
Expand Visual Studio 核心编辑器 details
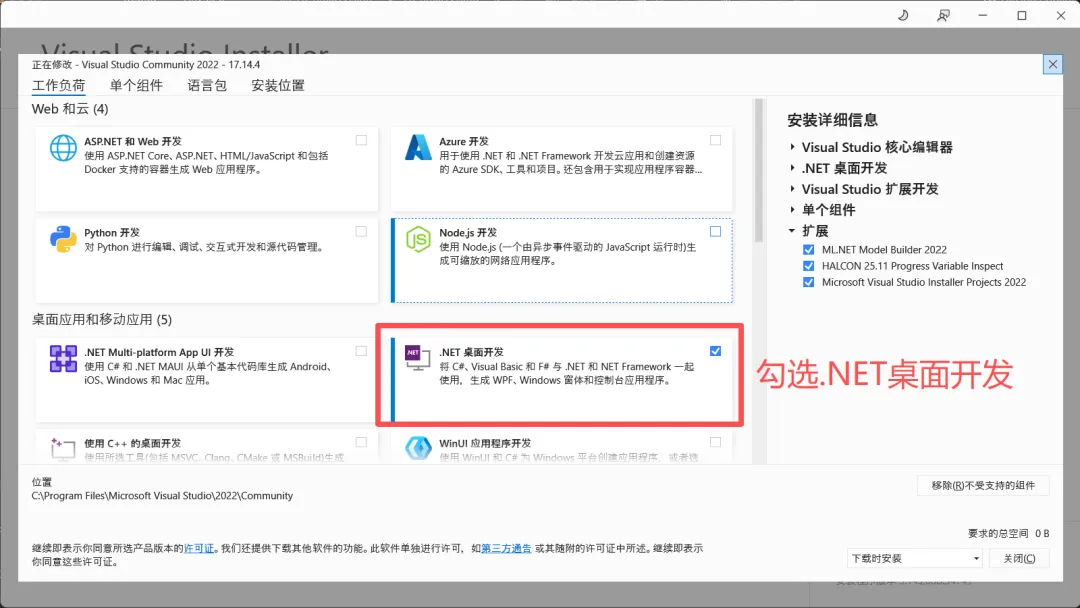[x=792, y=147]
